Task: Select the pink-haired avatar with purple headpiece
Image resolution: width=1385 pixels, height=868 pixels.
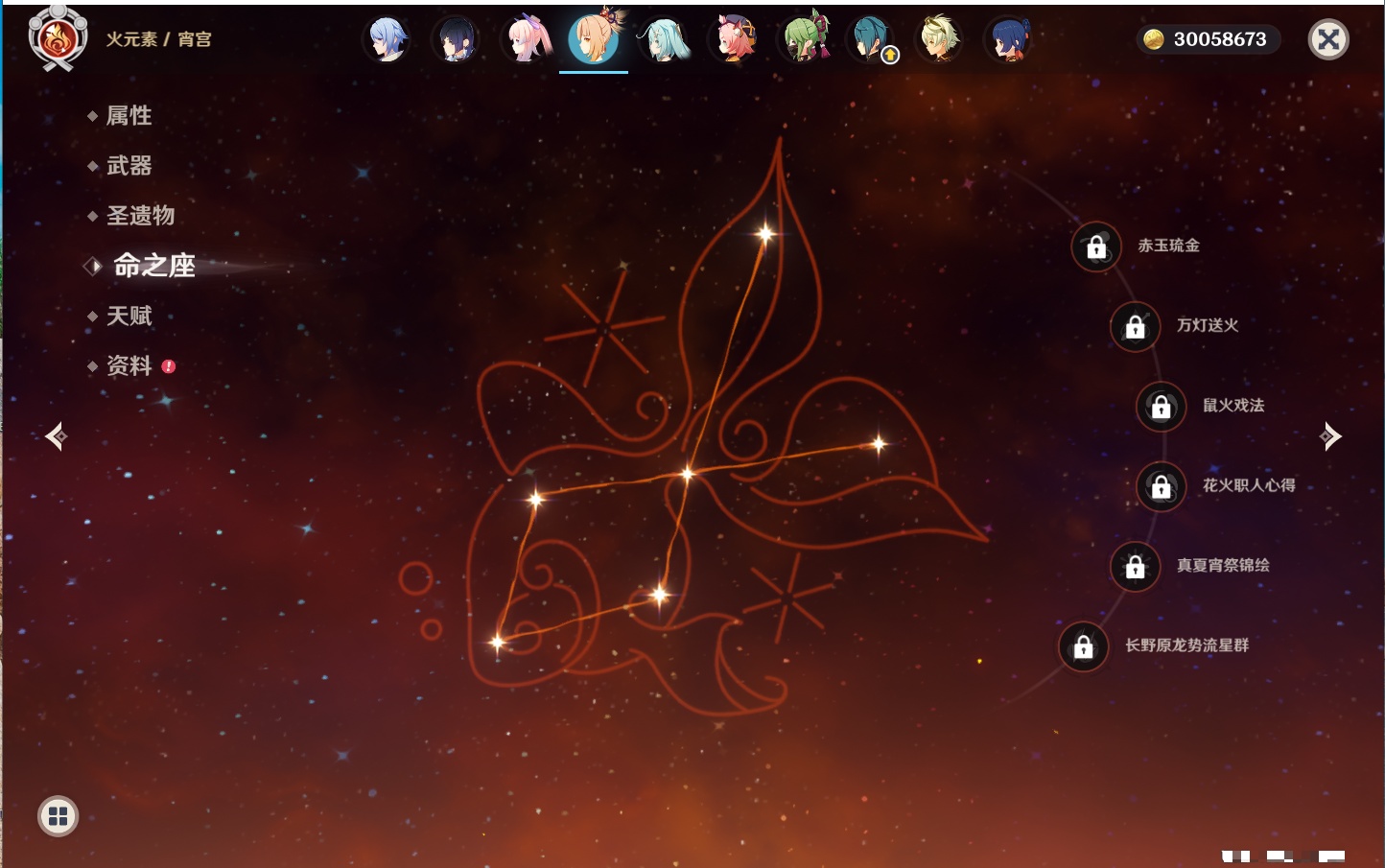Action: (527, 39)
